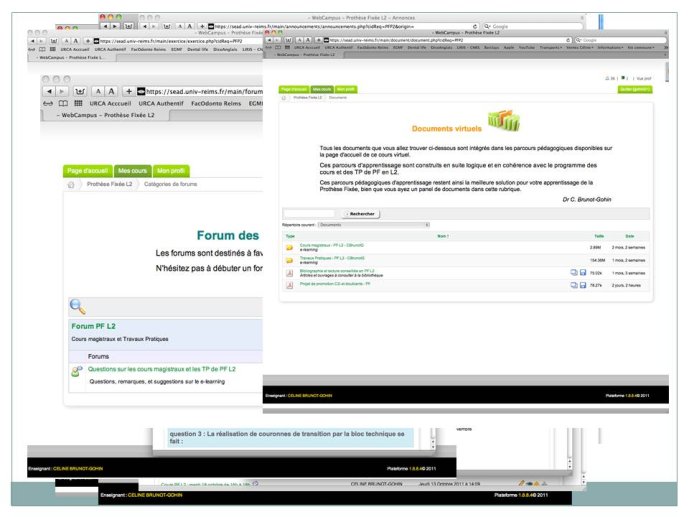Sort documents by Taille column header

(x=599, y=236)
